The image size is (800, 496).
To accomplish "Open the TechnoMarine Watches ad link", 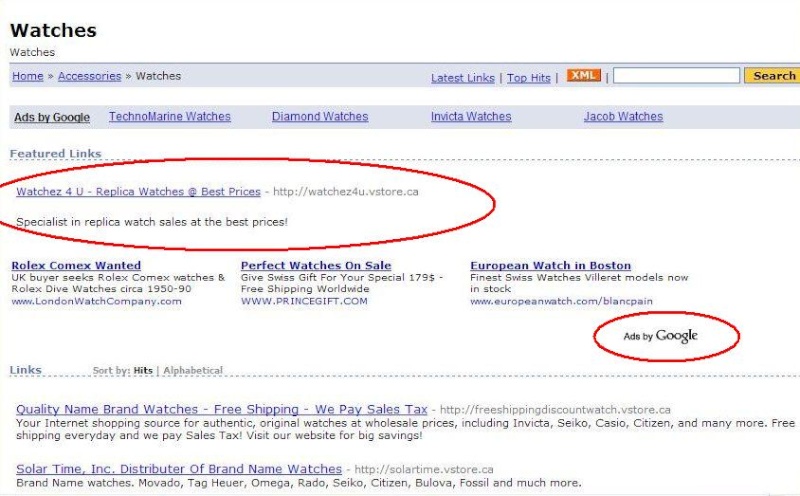I will tap(170, 116).
